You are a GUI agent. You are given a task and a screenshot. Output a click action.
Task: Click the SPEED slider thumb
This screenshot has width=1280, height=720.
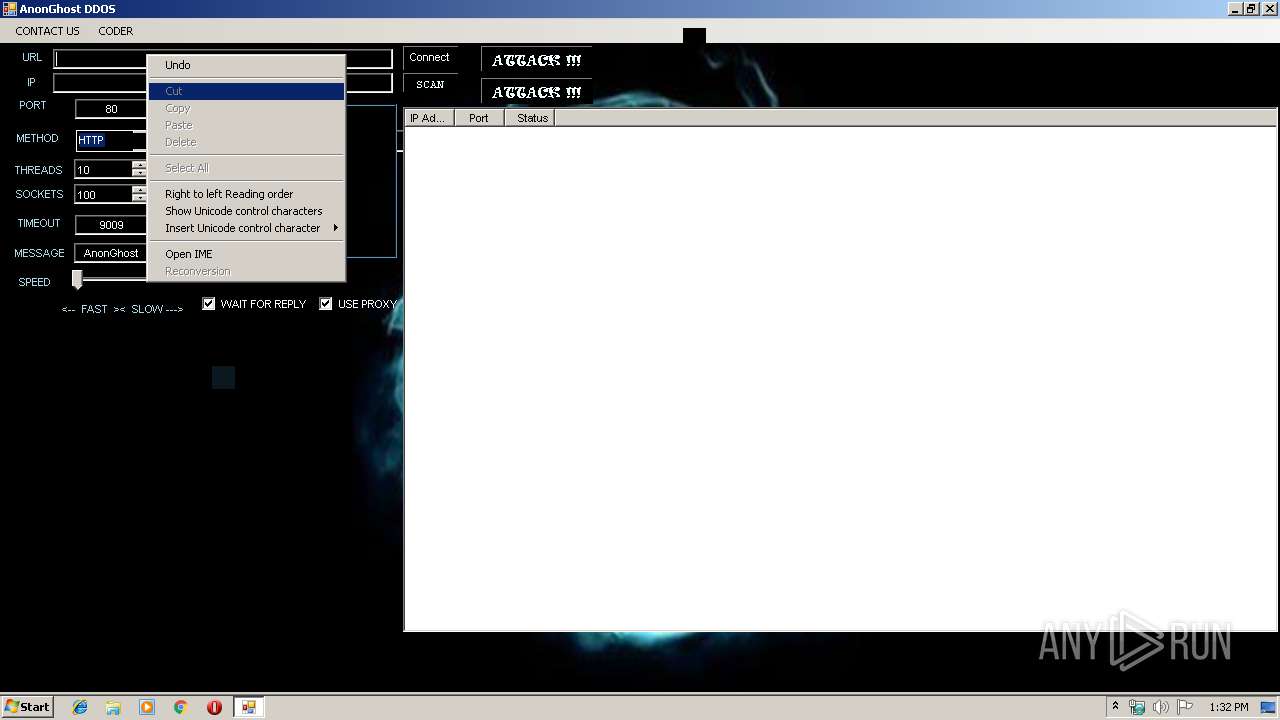click(77, 279)
